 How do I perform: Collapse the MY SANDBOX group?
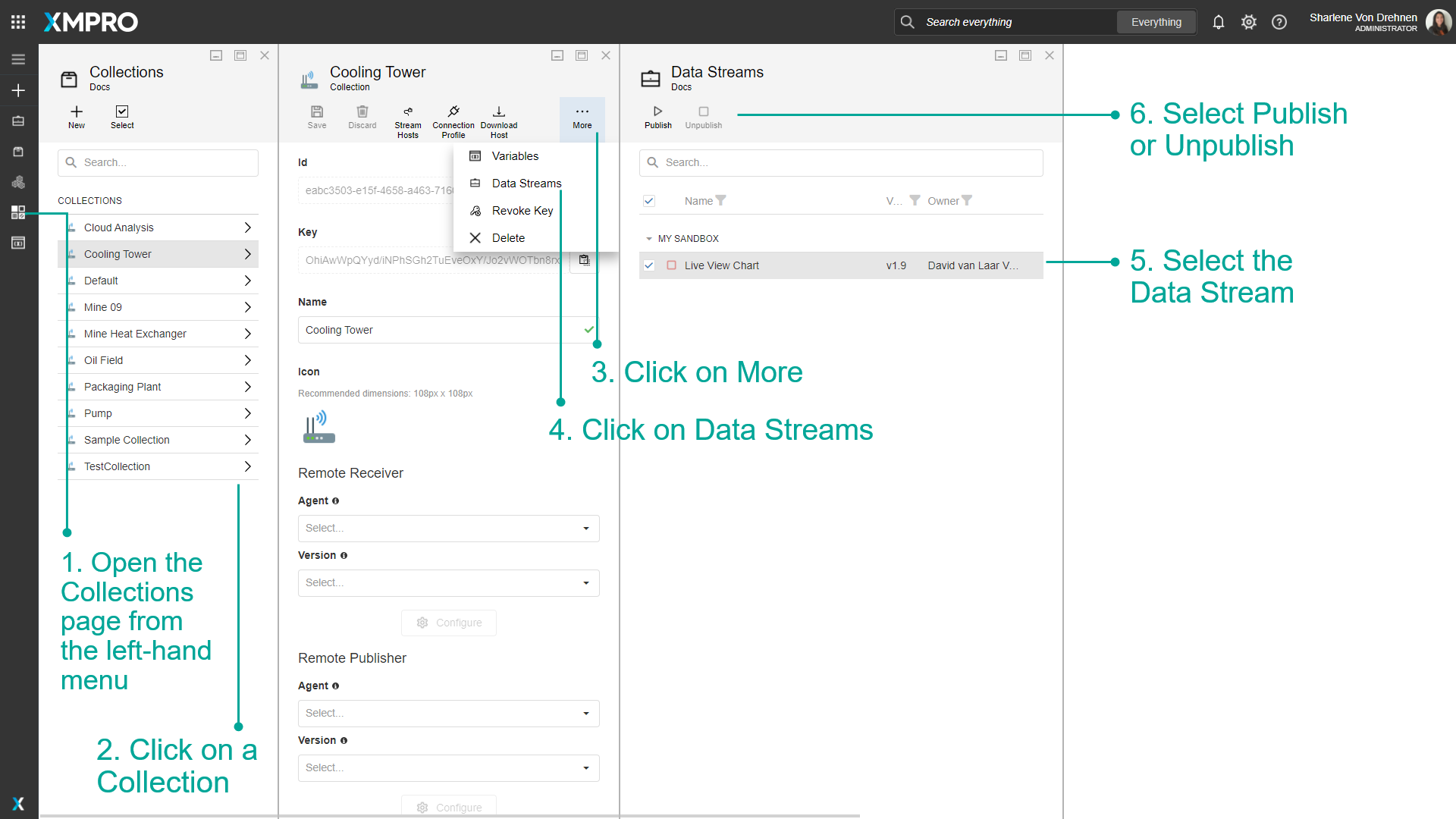point(649,239)
